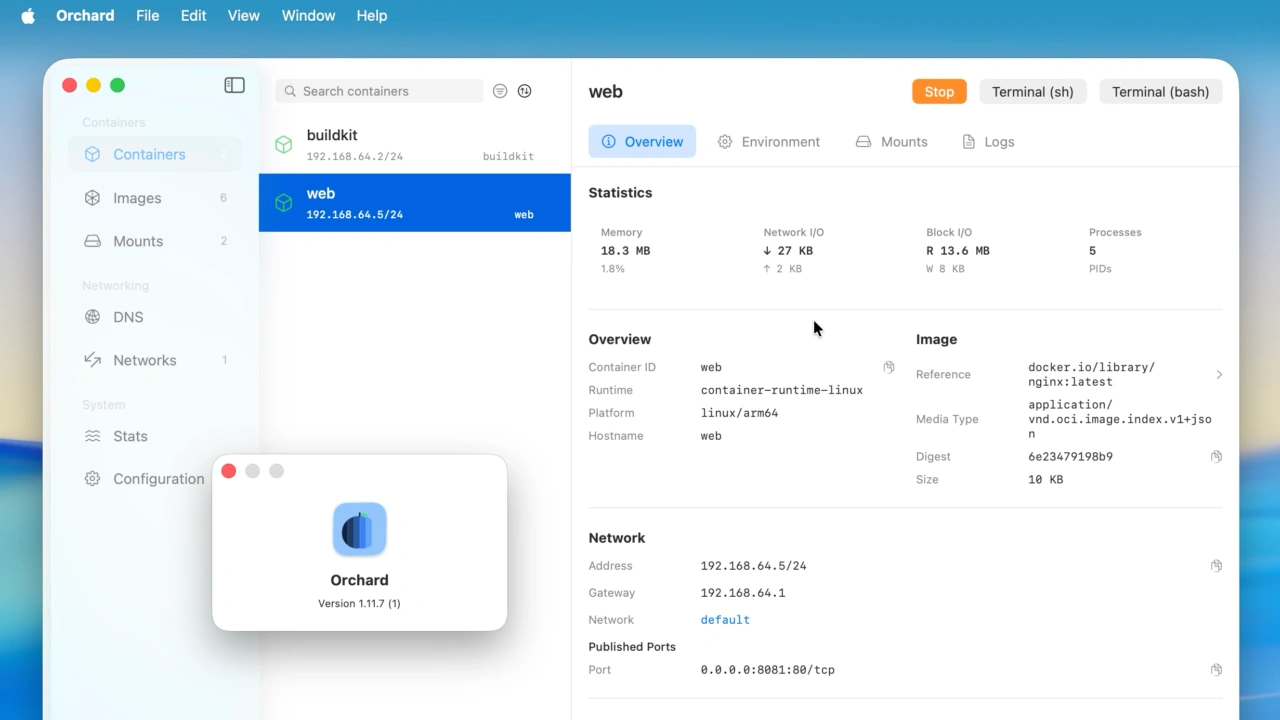Click the Orchard app icon in About window
1280x720 pixels.
359,530
